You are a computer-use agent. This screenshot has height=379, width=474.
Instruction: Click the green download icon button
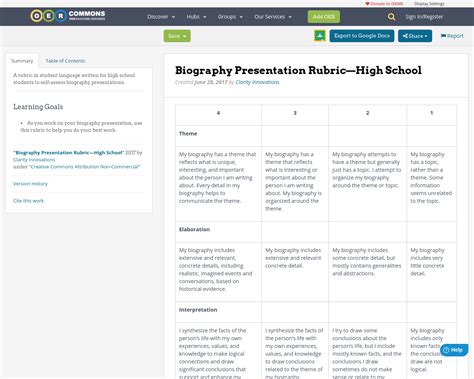coord(320,36)
